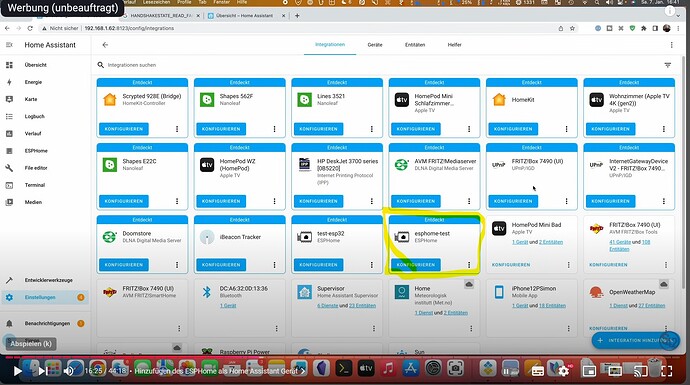The image size is (690, 385).
Task: Open Entwicklerwerkzeuge in the sidebar
Action: coord(48,280)
